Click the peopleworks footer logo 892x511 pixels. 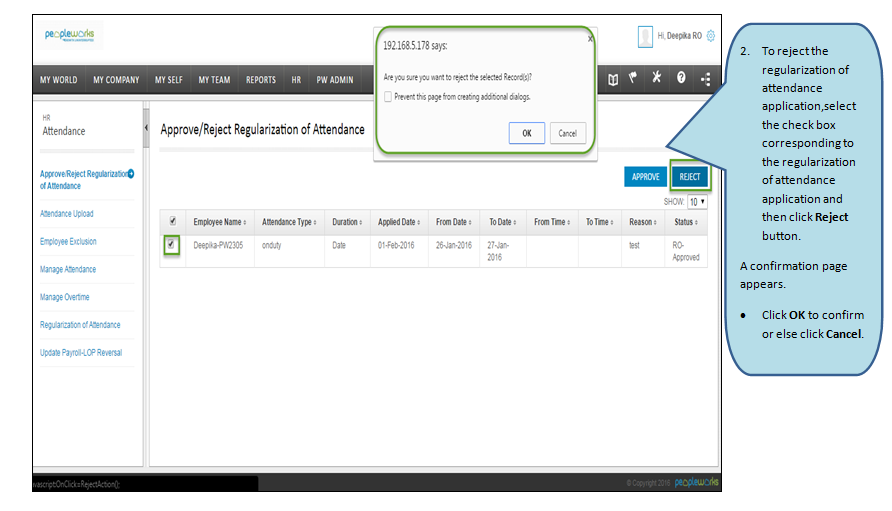[x=697, y=483]
